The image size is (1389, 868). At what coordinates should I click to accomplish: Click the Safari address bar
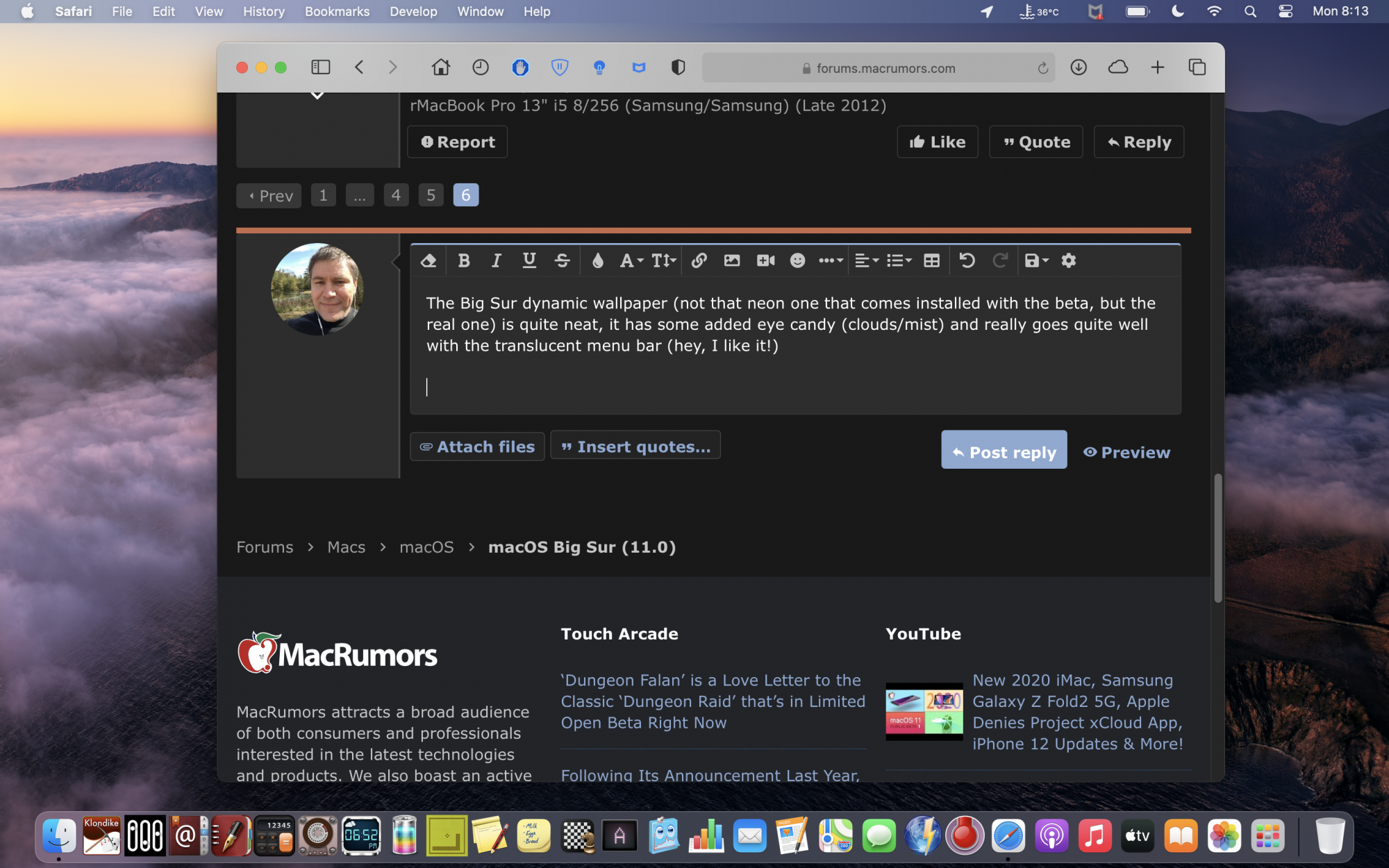click(878, 68)
